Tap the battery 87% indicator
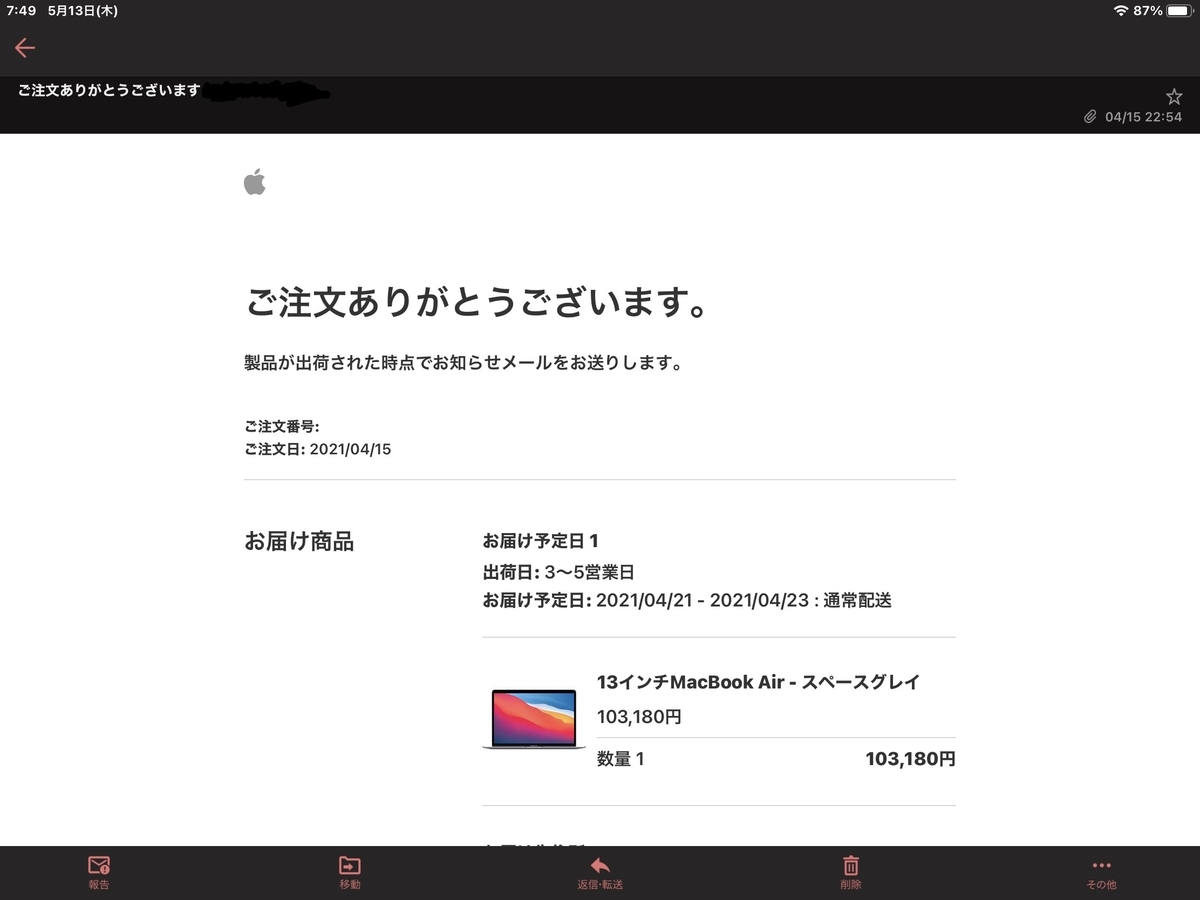Screen dimensions: 1200x900 [x=1162, y=10]
